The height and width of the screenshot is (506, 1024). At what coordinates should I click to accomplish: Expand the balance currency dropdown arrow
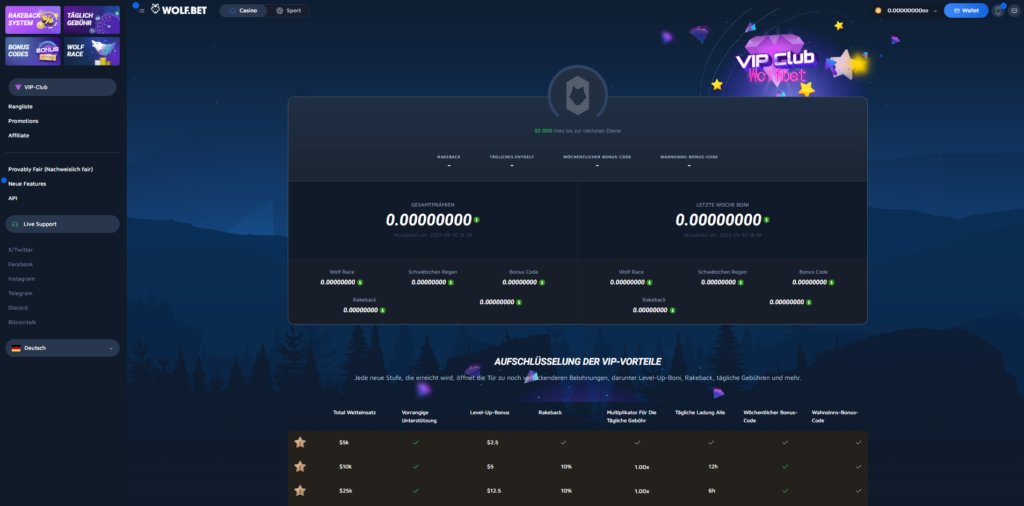click(x=936, y=10)
